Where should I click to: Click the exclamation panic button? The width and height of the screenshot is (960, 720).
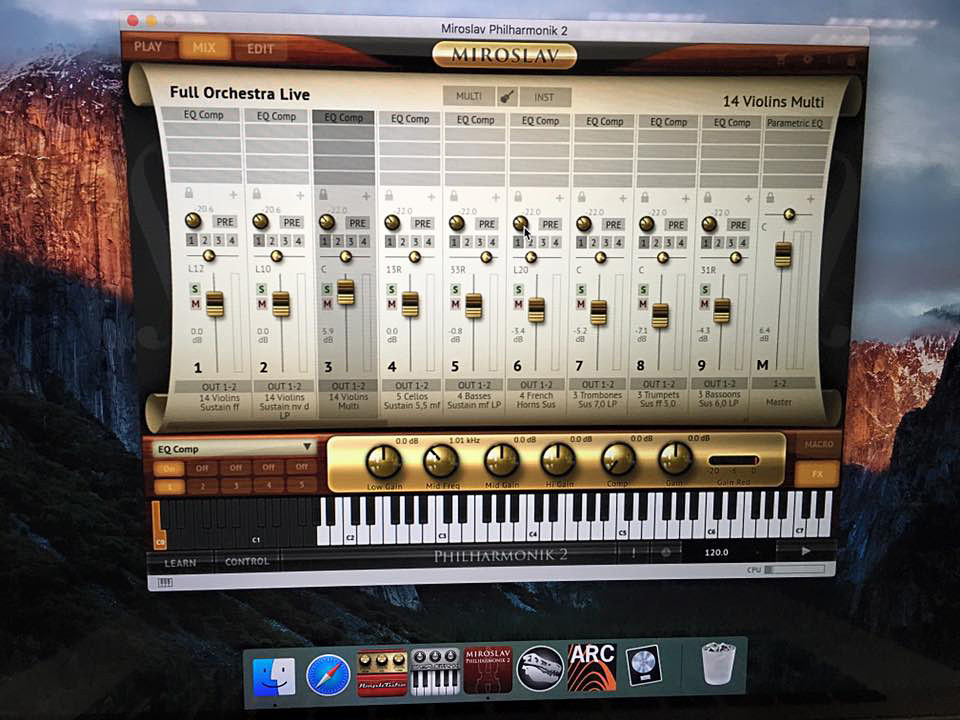(x=633, y=552)
